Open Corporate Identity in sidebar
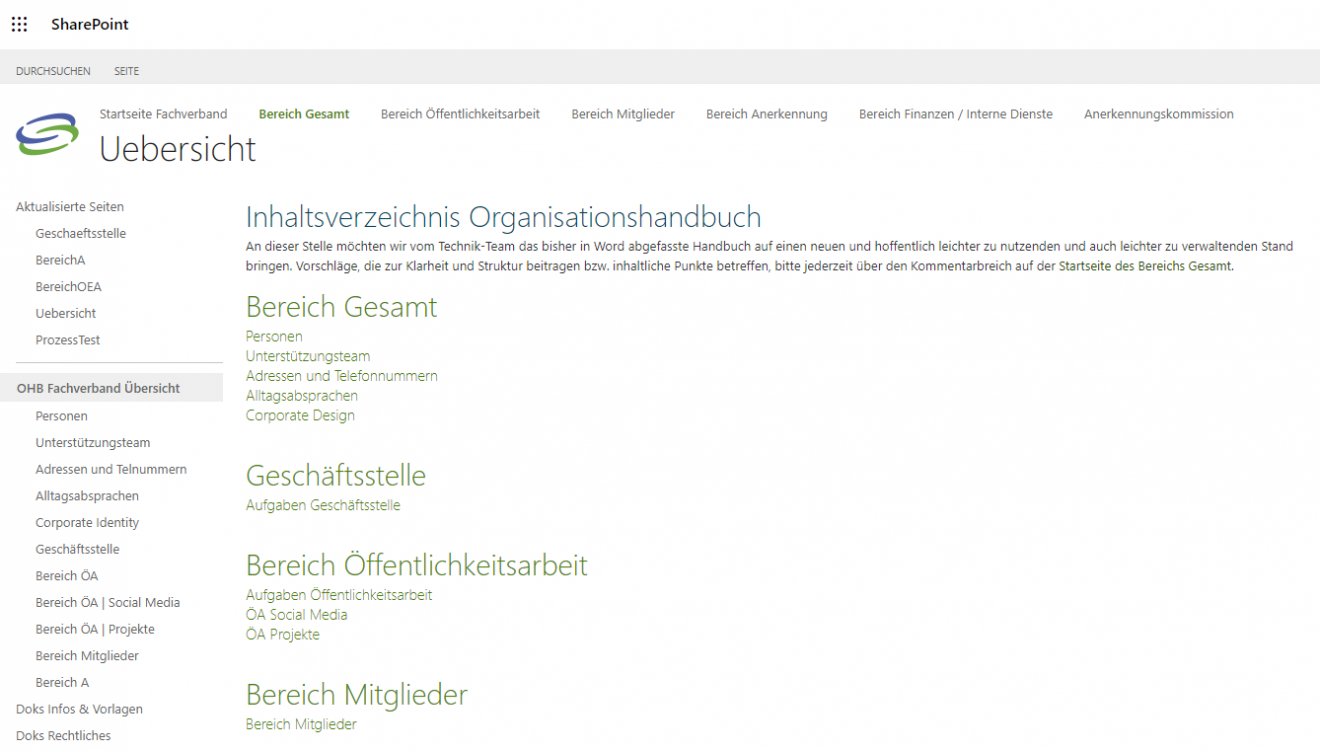The height and width of the screenshot is (751, 1320). (x=87, y=523)
